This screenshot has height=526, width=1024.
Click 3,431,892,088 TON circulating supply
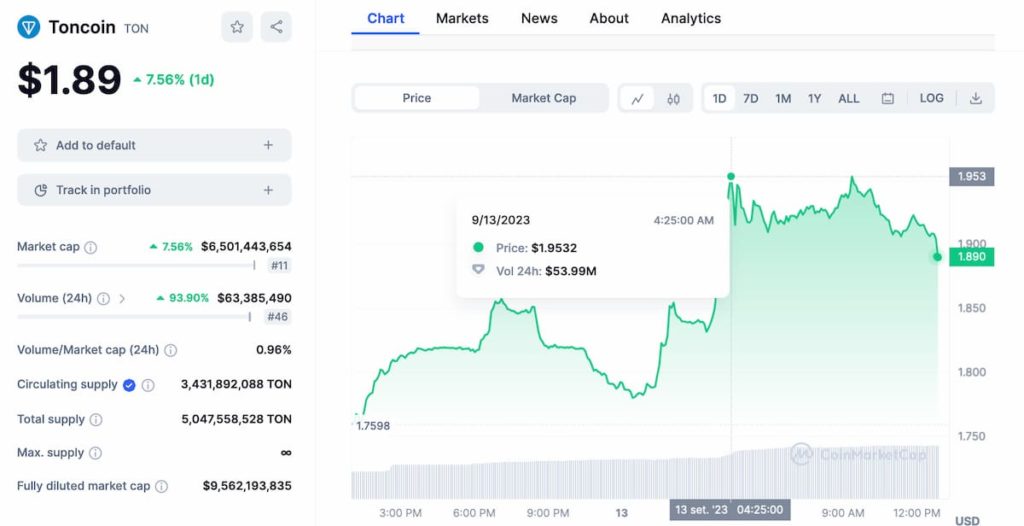tap(236, 385)
